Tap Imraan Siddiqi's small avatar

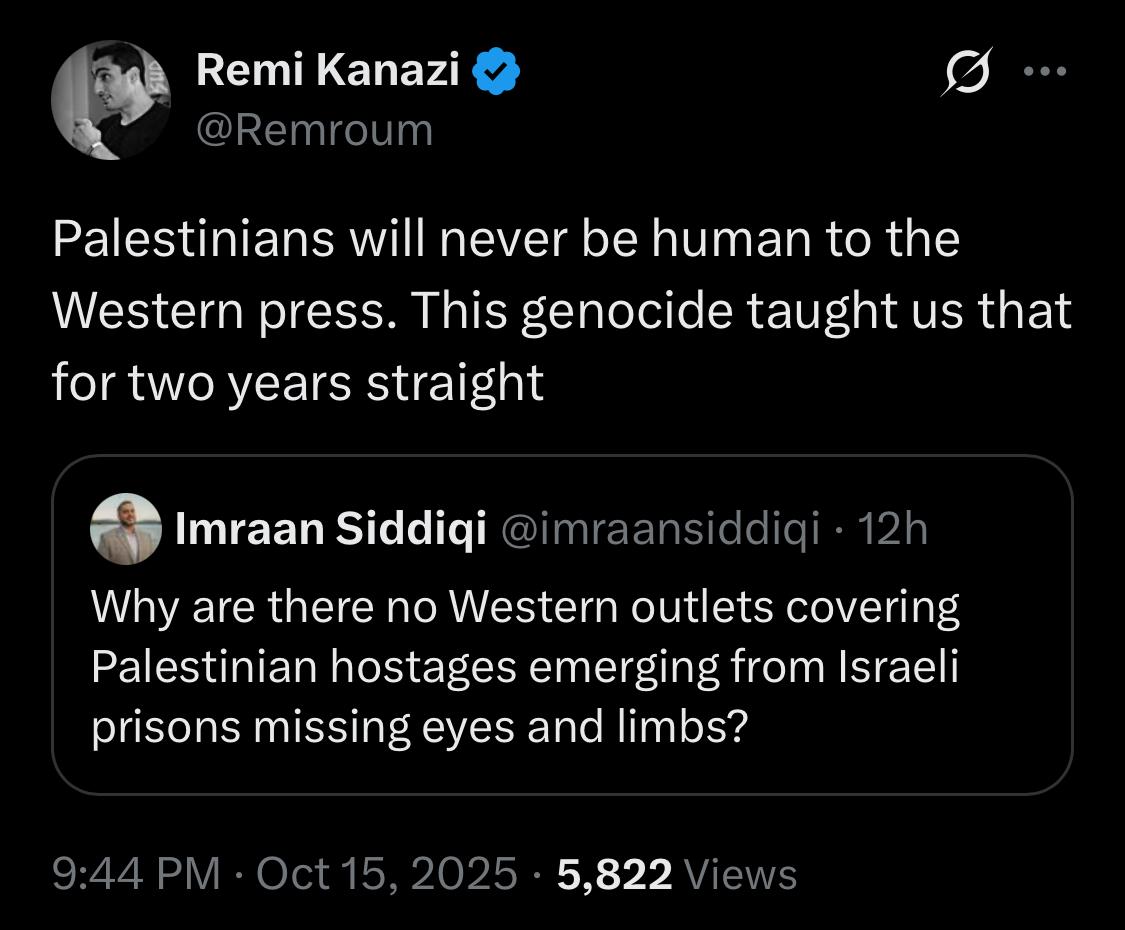coord(125,528)
